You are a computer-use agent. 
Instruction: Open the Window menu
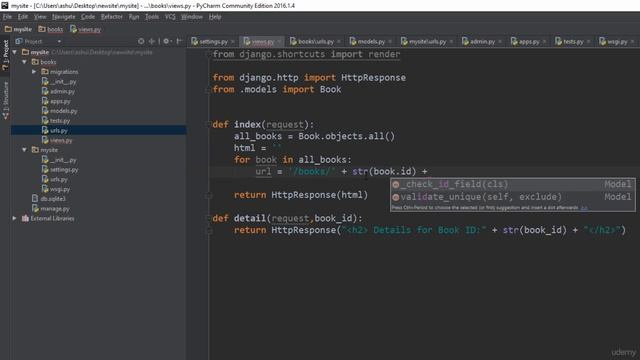click(x=192, y=17)
